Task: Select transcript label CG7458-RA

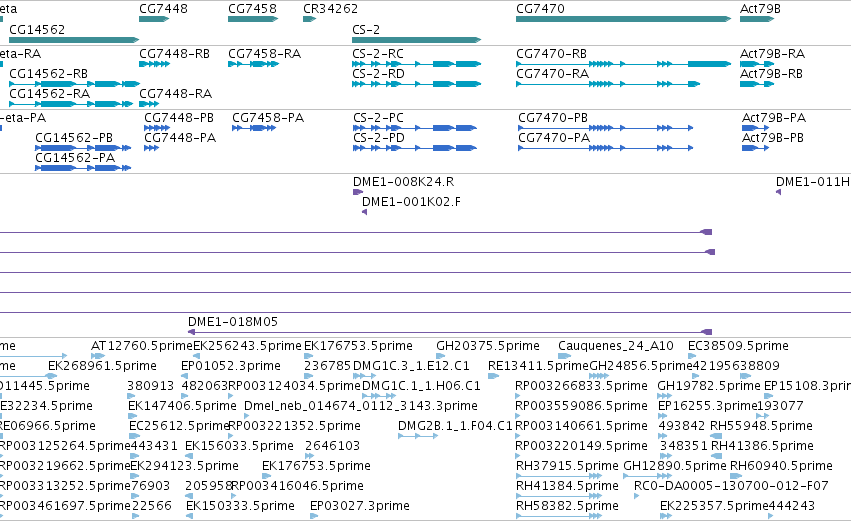Action: (264, 54)
